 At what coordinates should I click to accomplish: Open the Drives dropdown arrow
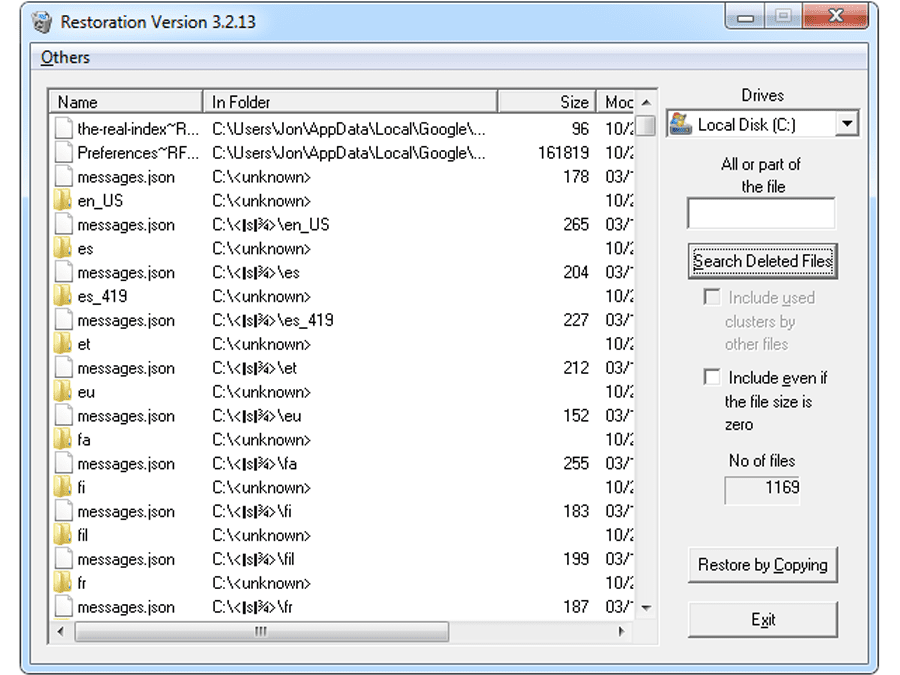coord(847,123)
